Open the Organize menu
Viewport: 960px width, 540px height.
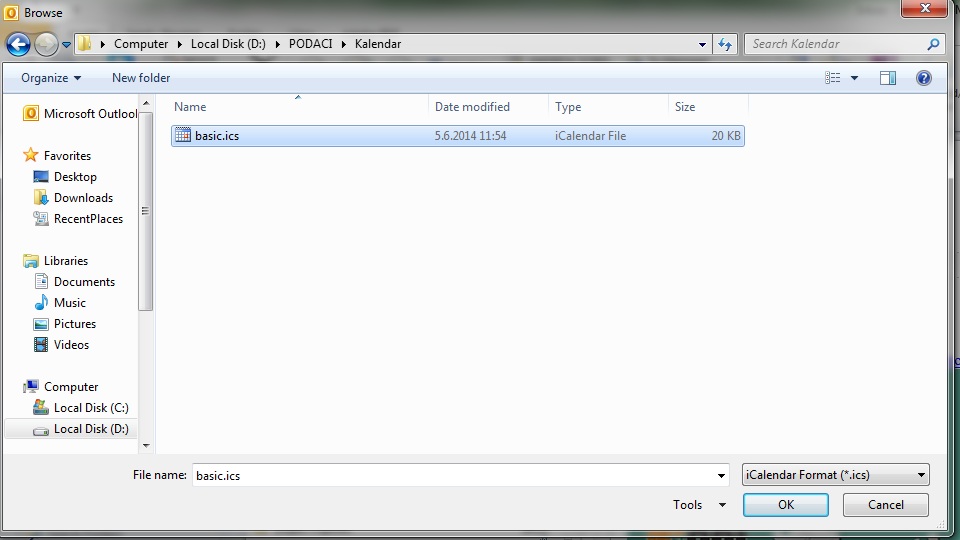pos(51,78)
